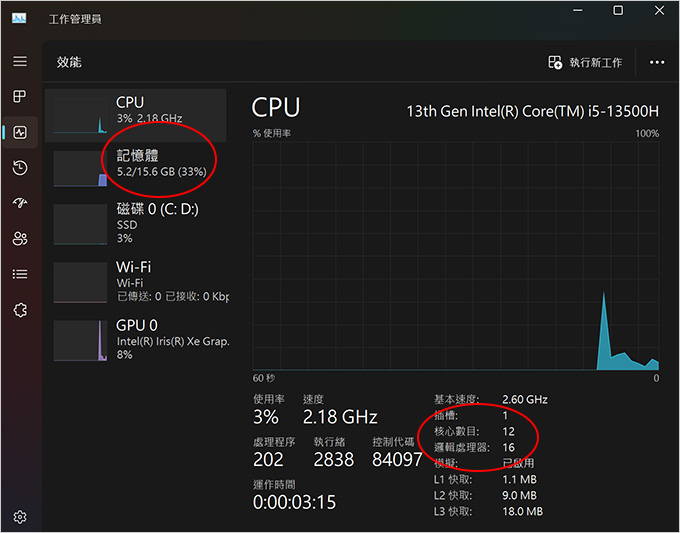Click the L2 快取 value 9.0 MB
This screenshot has height=533, width=680.
click(x=520, y=495)
